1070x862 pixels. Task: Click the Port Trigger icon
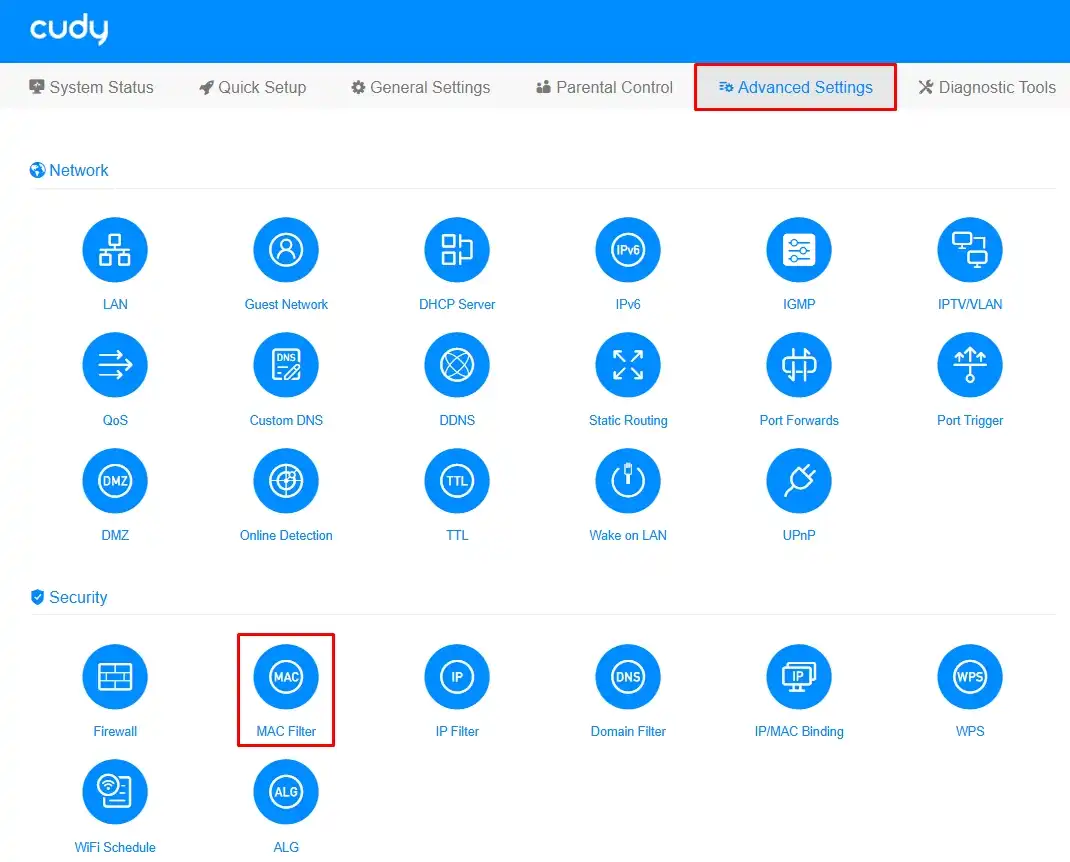(970, 365)
